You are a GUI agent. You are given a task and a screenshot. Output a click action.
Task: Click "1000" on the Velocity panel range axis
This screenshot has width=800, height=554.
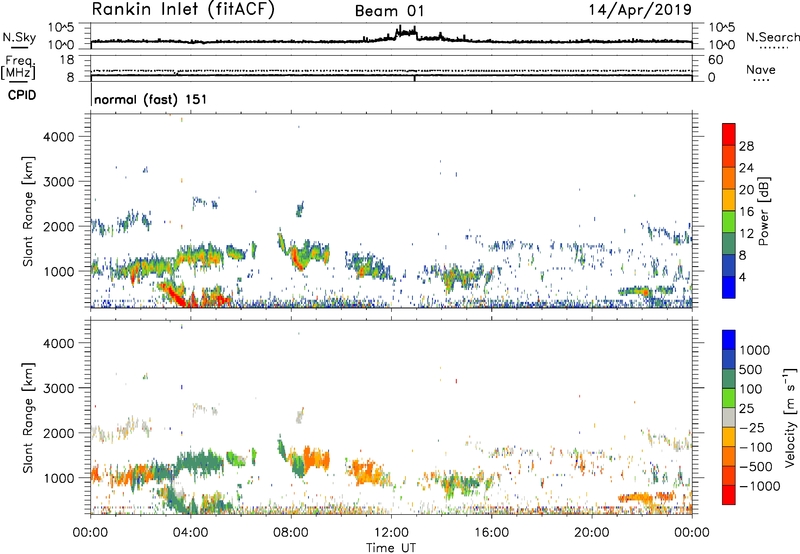58,478
